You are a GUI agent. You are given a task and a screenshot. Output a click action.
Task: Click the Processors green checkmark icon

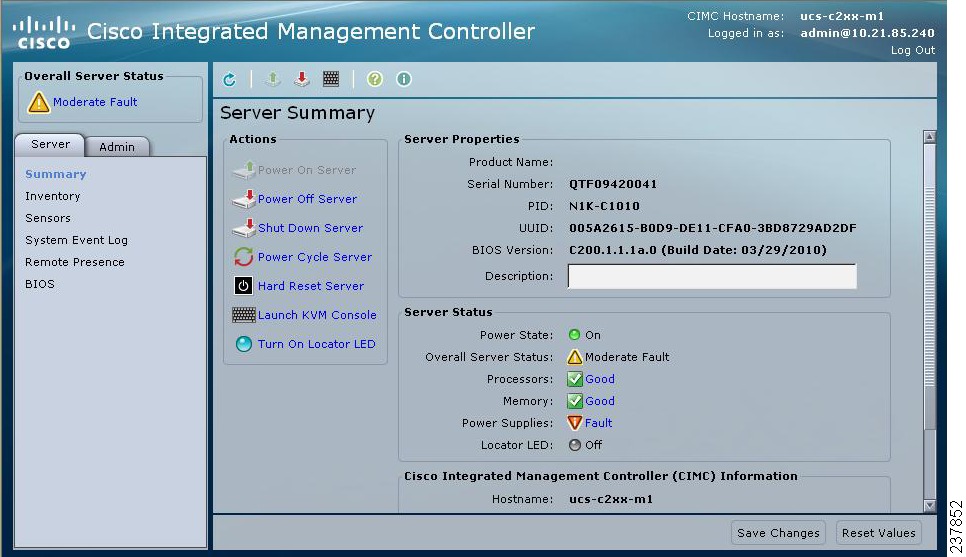coord(575,379)
